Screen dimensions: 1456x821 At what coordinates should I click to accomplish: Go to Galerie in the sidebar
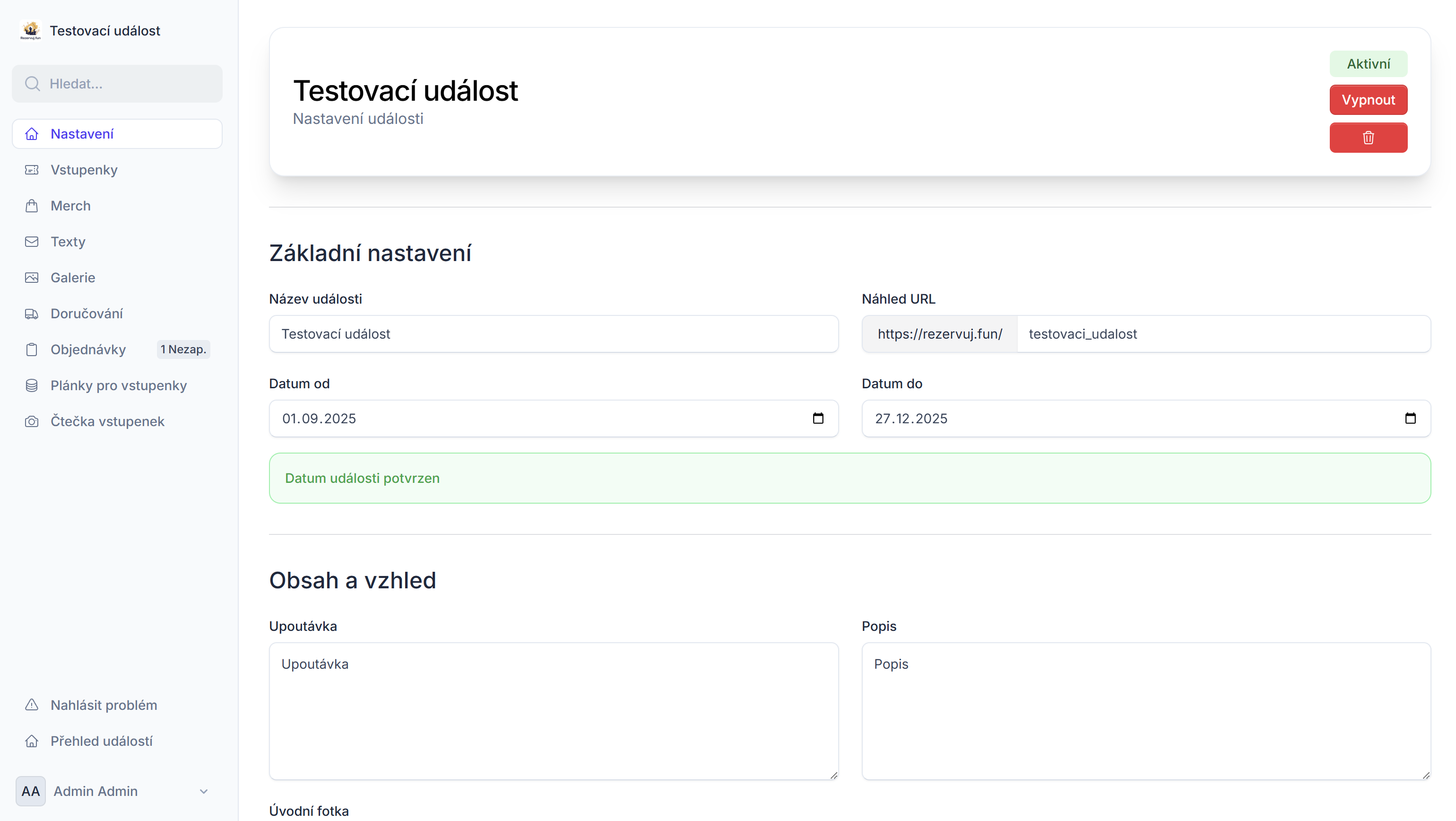click(72, 278)
